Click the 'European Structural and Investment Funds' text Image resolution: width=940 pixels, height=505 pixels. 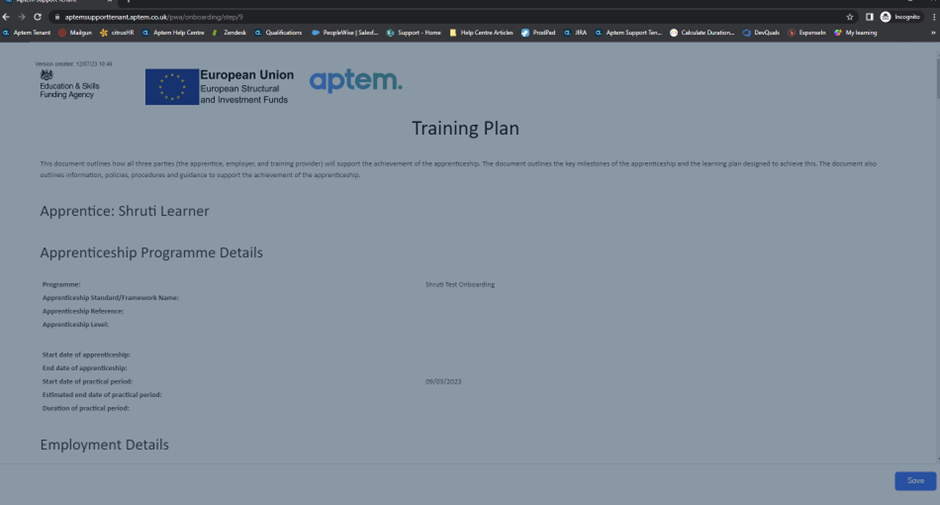244,94
